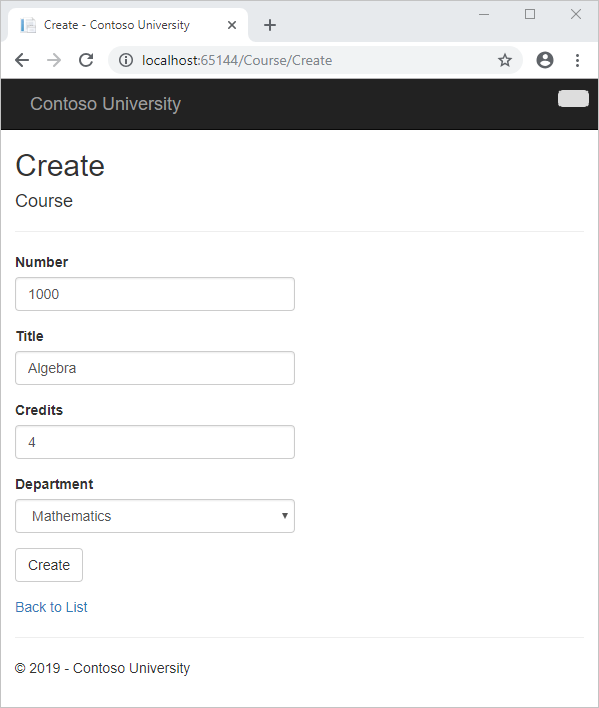Click the large Create page heading
The image size is (599, 708).
pyautogui.click(x=60, y=166)
